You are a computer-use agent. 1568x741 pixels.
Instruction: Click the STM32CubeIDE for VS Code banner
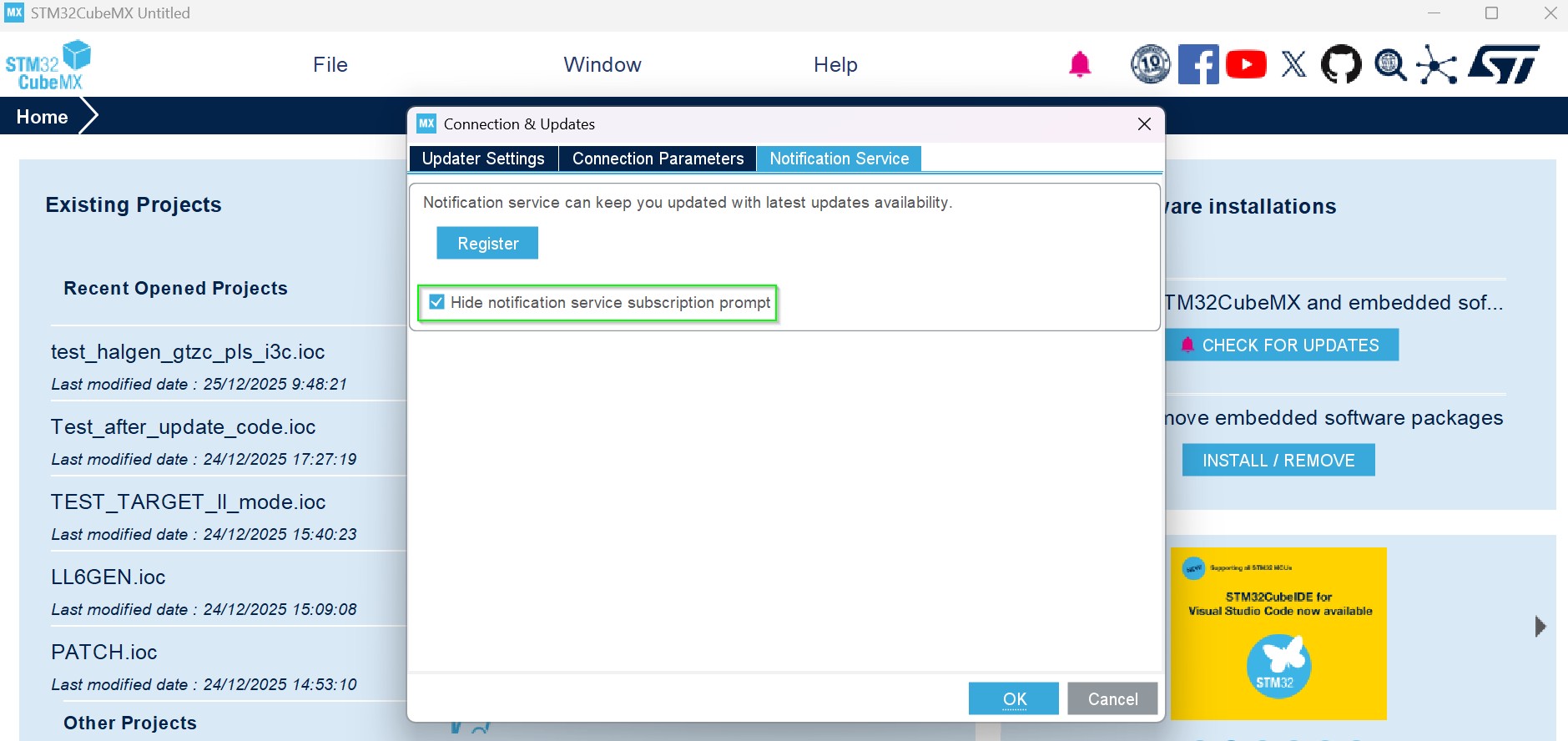tap(1278, 633)
